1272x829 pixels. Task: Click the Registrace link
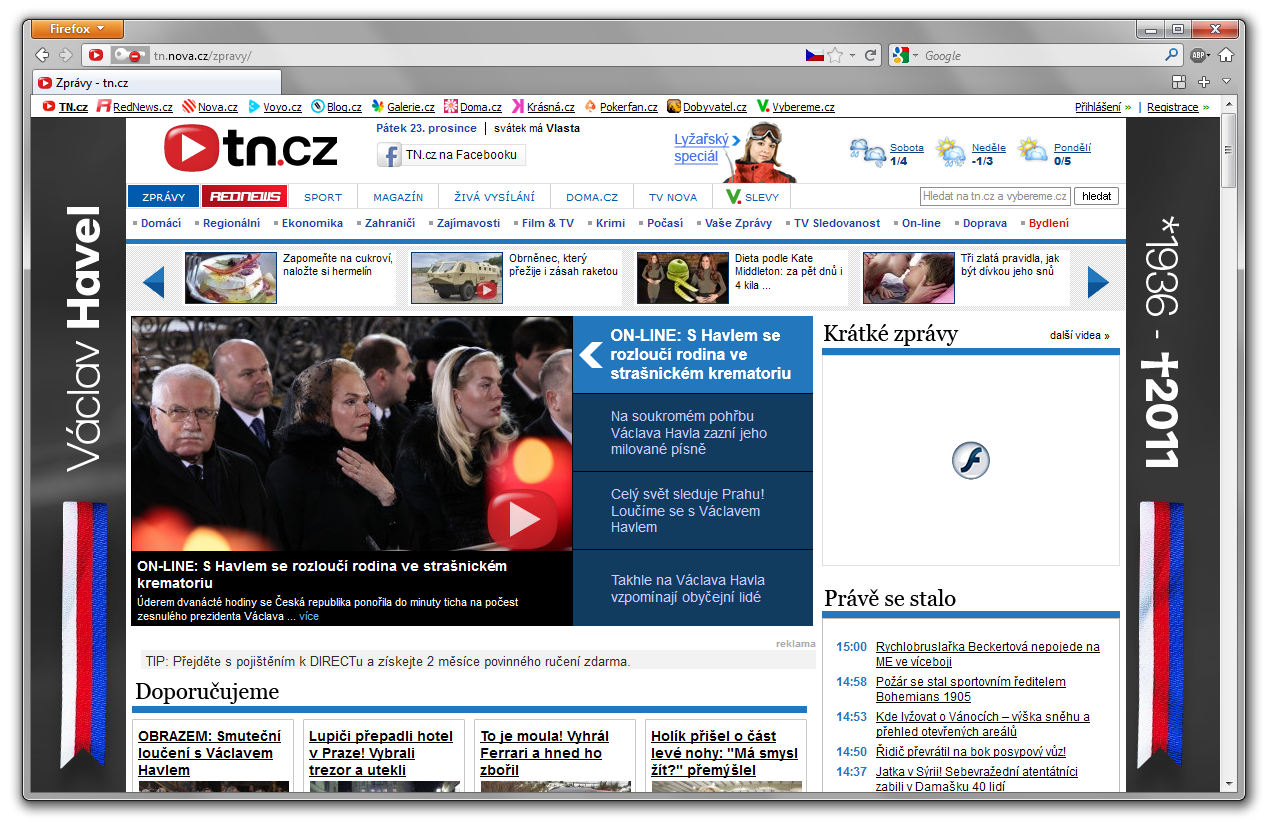[1172, 107]
